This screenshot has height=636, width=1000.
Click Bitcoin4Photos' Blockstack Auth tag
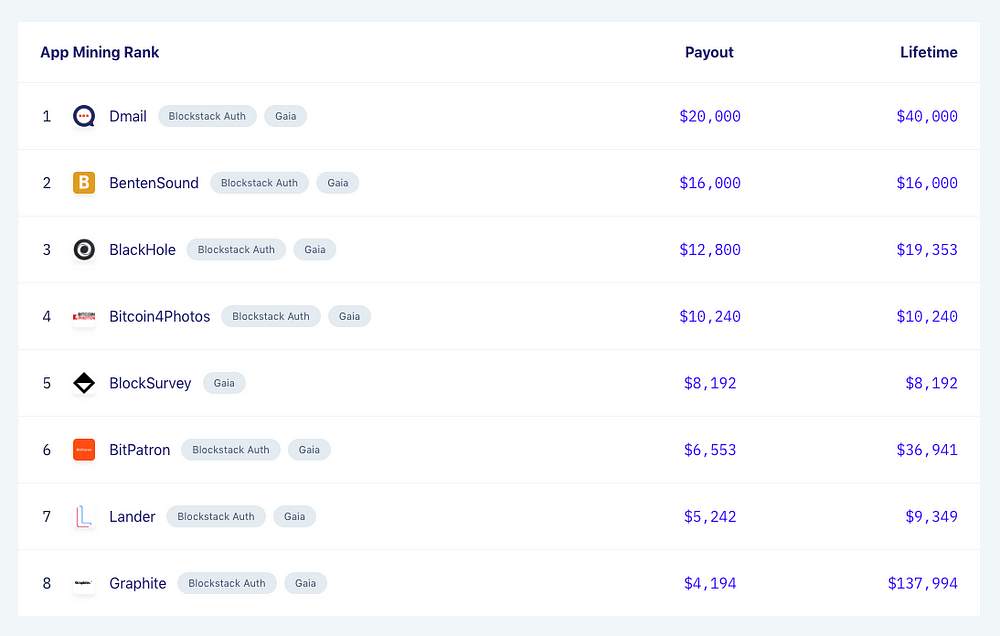[271, 316]
